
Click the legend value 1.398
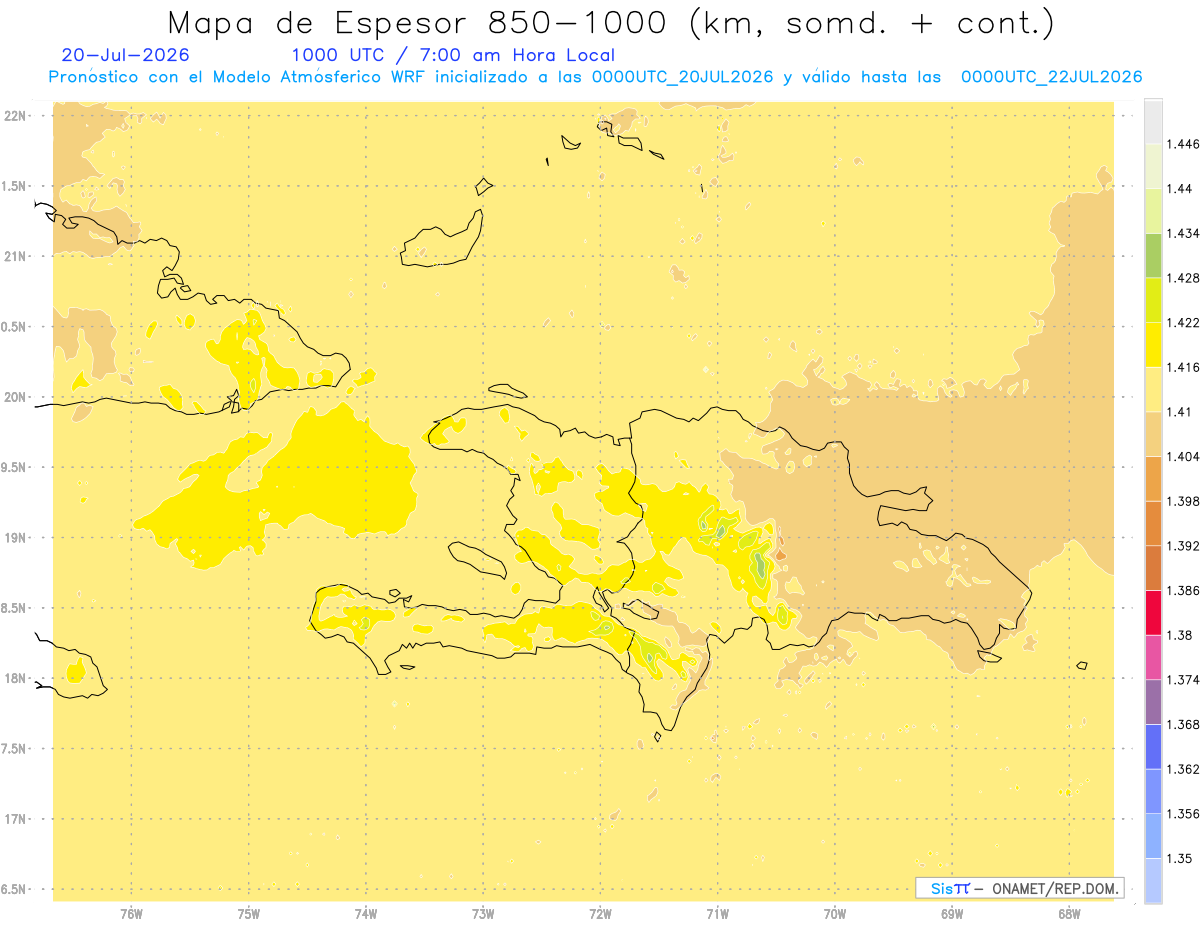(x=1183, y=501)
